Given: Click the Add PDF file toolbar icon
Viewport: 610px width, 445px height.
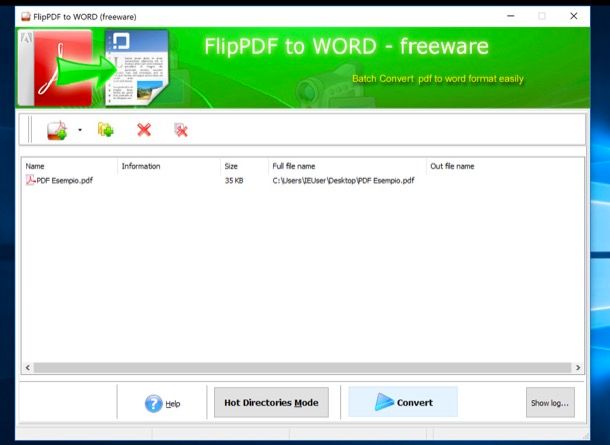Looking at the screenshot, I should [x=57, y=130].
